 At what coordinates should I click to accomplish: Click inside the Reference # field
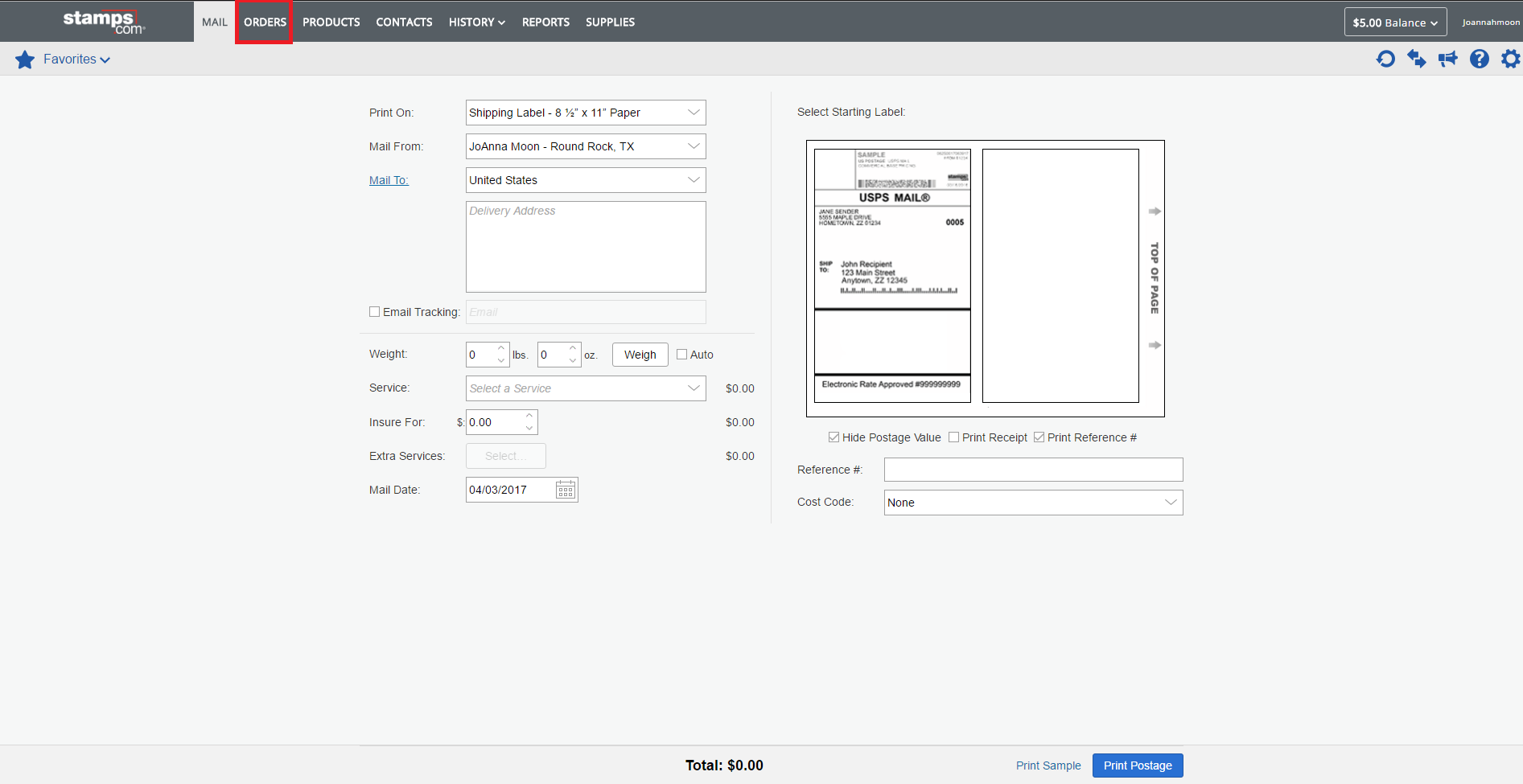(1032, 469)
